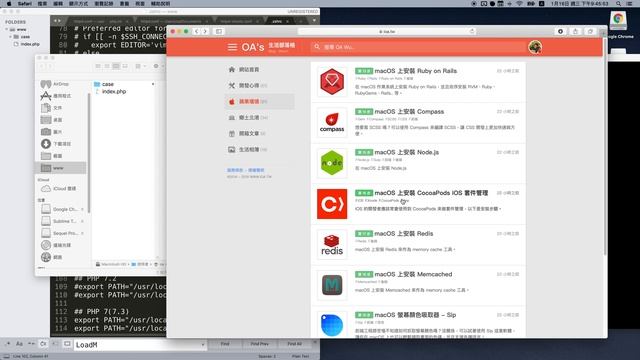Open the 'macOS 上安裝 Node.js' article title
Screen dimensions: 640x360
[407, 152]
